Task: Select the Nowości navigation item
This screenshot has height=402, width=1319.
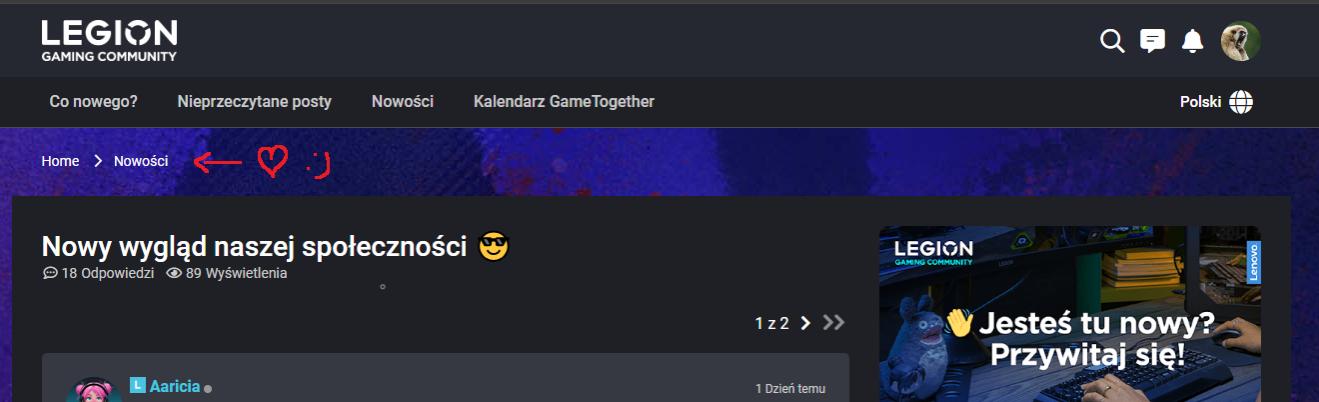Action: (402, 102)
